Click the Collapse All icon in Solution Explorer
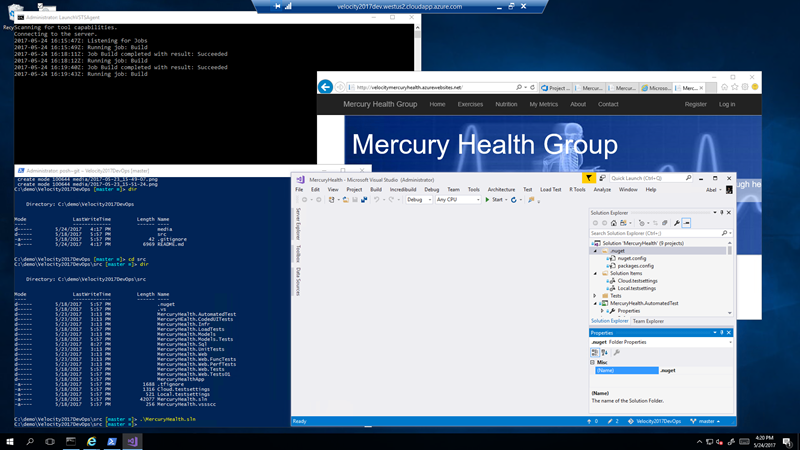The height and width of the screenshot is (450, 800). (x=664, y=223)
